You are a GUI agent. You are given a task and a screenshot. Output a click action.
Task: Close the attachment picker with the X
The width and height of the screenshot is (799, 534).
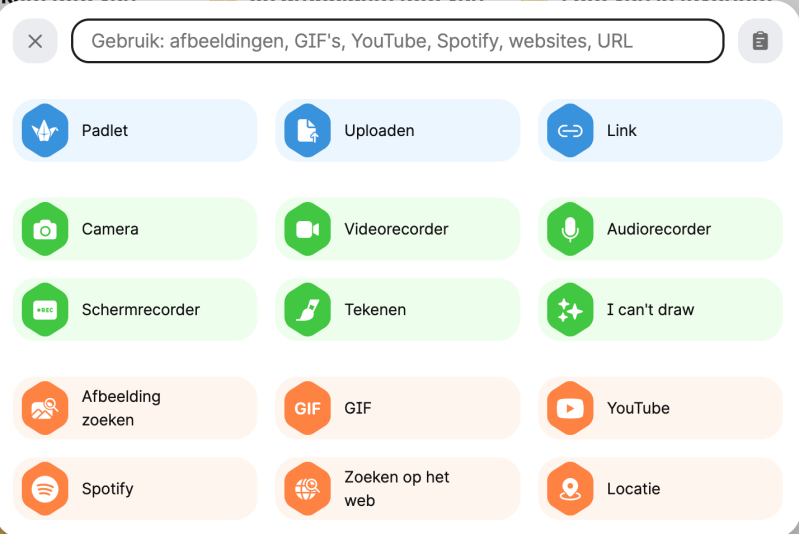click(x=35, y=41)
